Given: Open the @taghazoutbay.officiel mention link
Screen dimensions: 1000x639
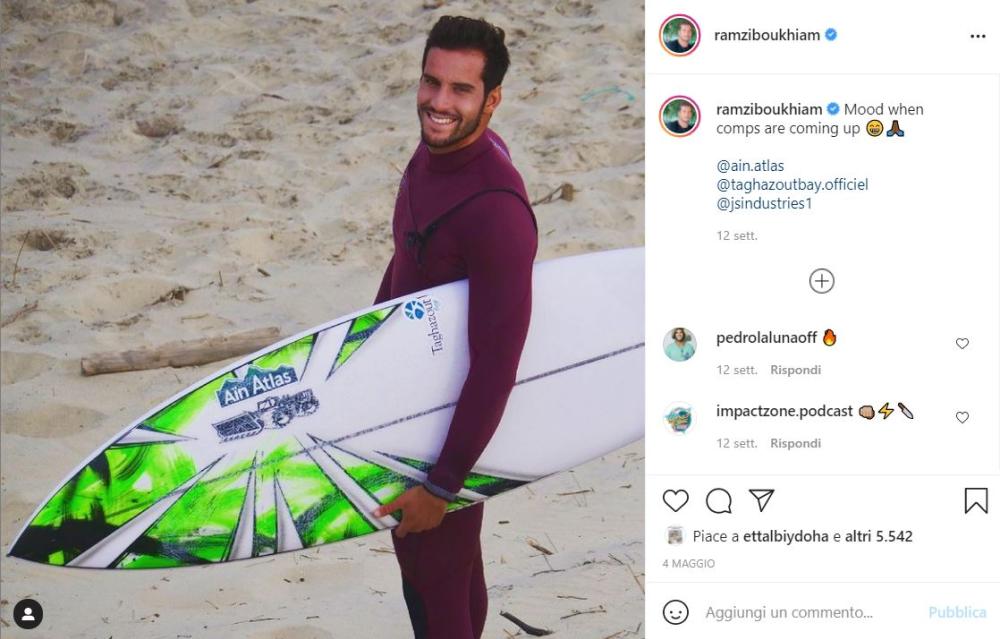Looking at the screenshot, I should click(x=792, y=185).
